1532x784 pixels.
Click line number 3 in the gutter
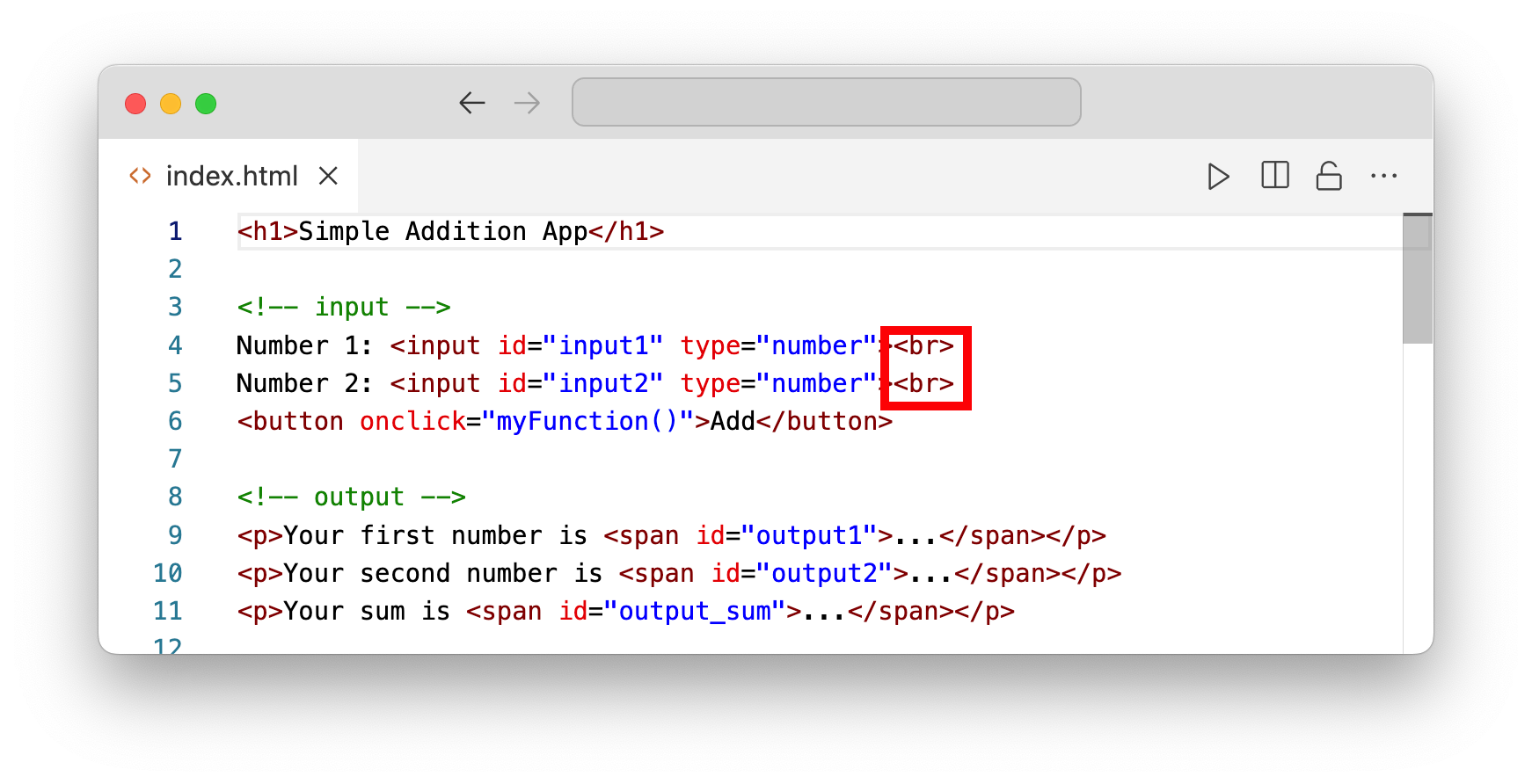pyautogui.click(x=175, y=307)
